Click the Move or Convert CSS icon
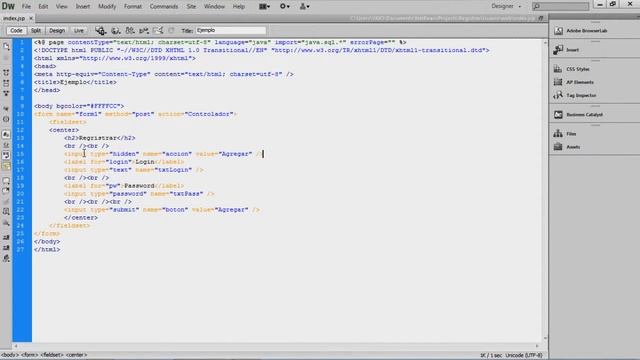This screenshot has height=360, width=640. tap(6, 223)
